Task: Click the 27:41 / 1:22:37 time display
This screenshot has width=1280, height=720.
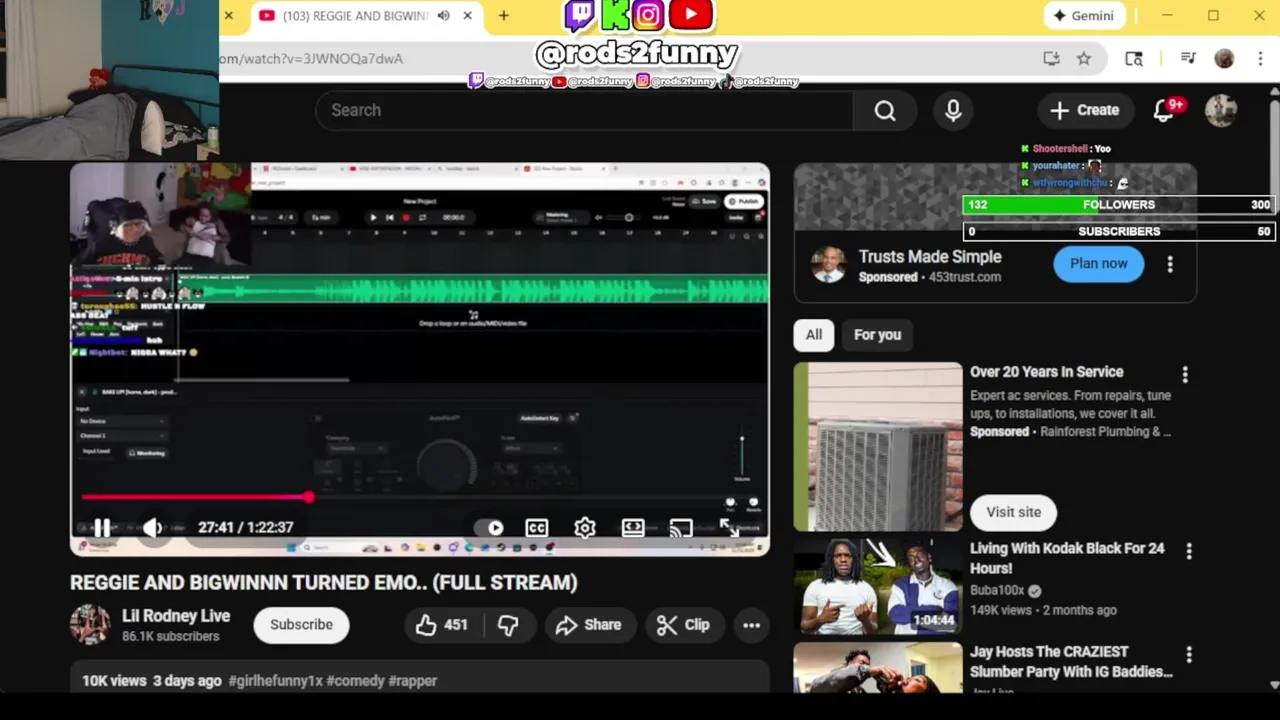Action: (245, 527)
